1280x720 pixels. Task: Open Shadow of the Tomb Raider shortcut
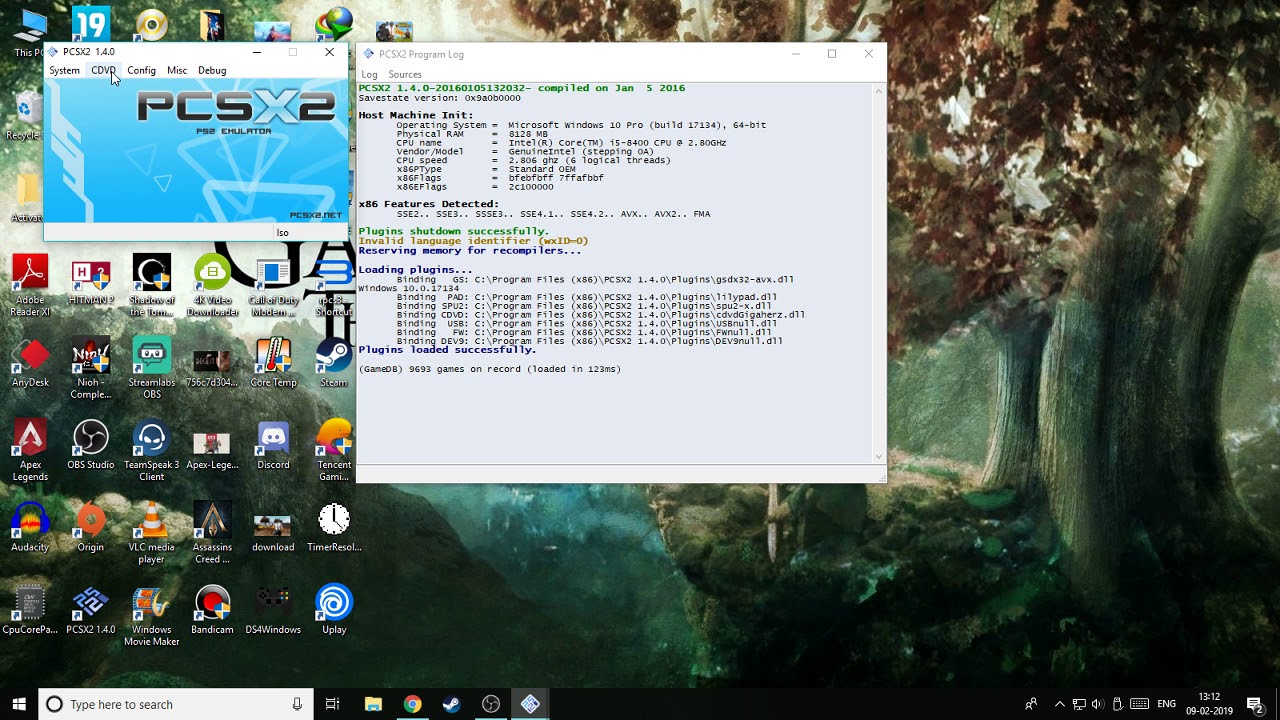point(152,286)
